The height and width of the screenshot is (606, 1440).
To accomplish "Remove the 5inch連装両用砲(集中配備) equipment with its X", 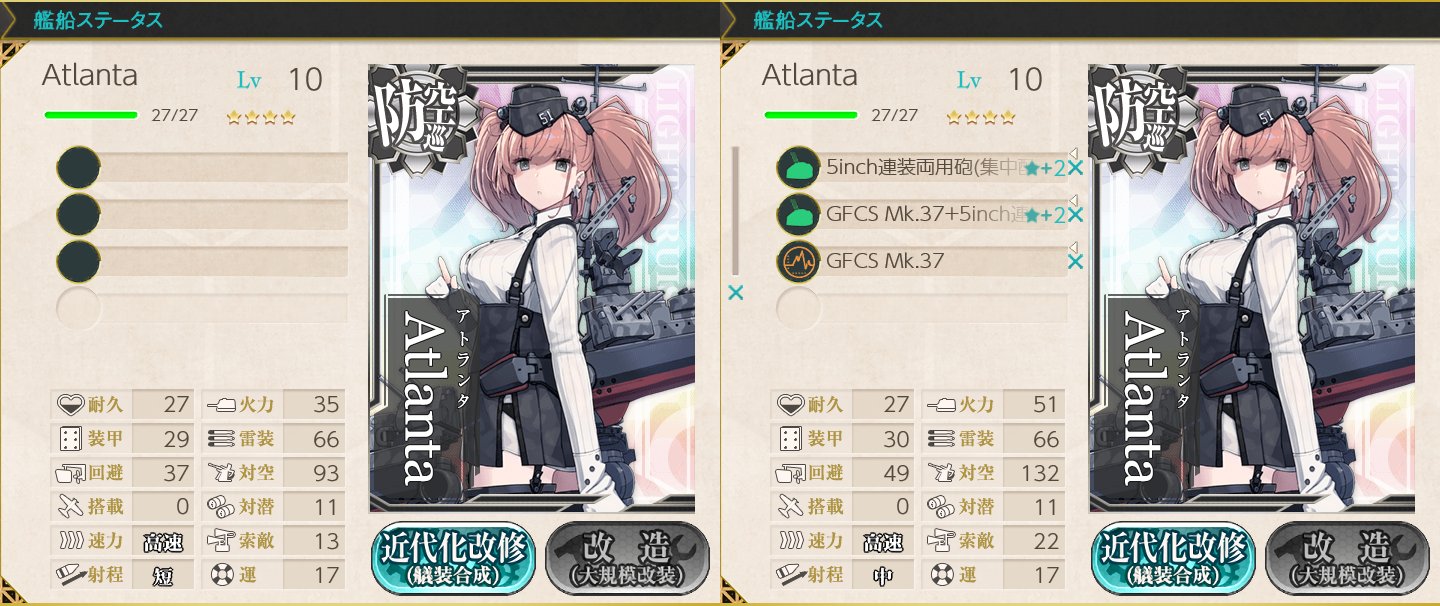I will tap(1076, 168).
